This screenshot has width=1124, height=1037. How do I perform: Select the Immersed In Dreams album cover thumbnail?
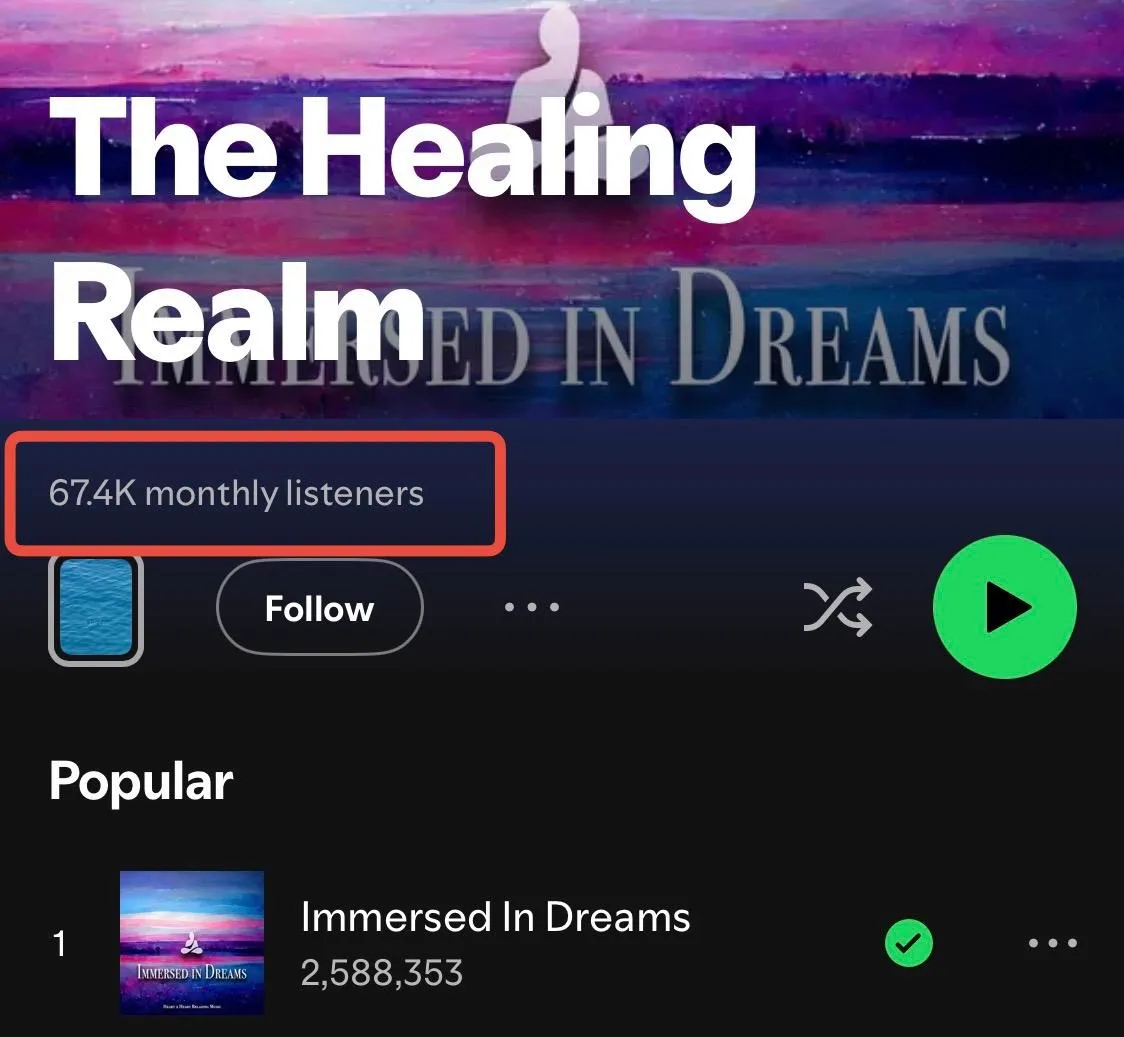point(192,942)
